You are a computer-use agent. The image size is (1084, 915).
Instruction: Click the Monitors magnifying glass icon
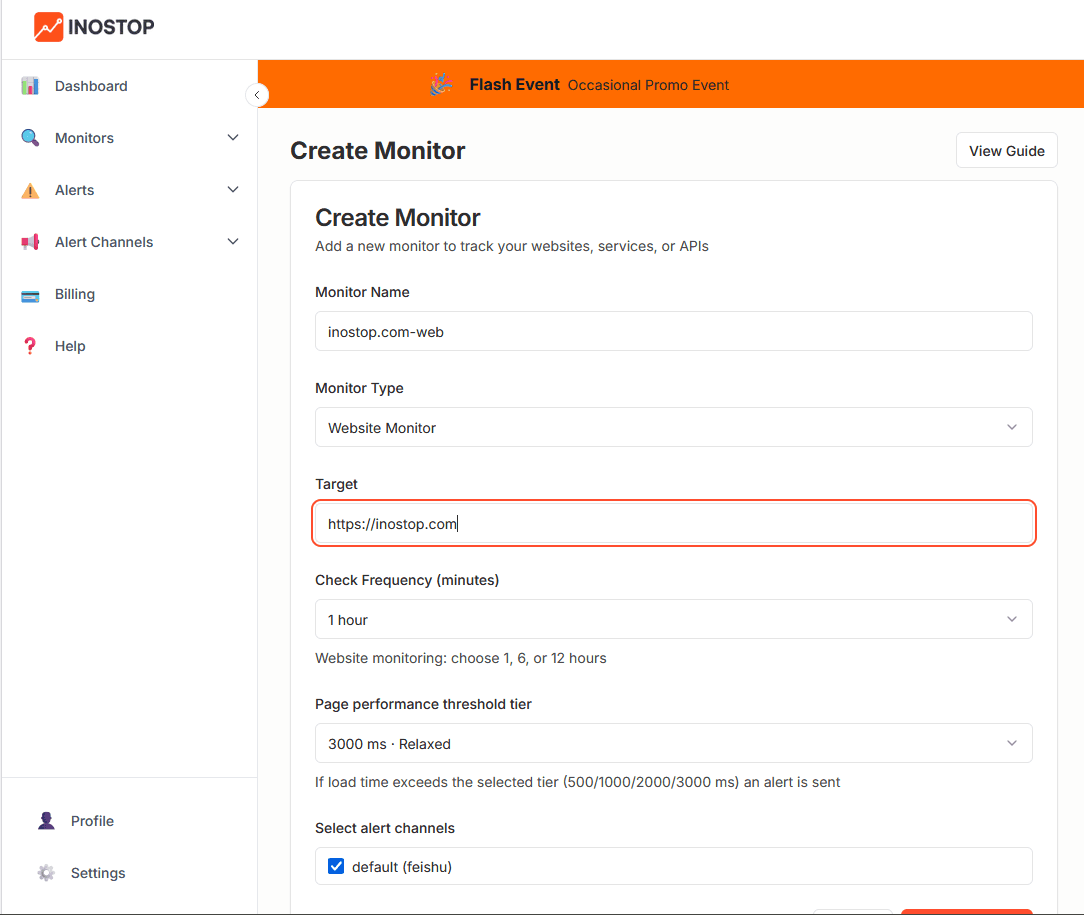coord(30,138)
